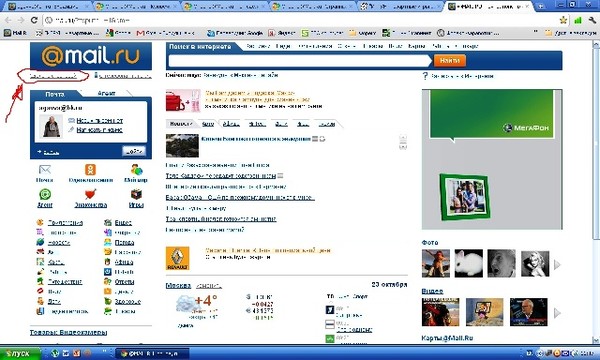This screenshot has height=360, width=600.
Task: Select the Почта tab in login box
Action: pyautogui.click(x=55, y=94)
